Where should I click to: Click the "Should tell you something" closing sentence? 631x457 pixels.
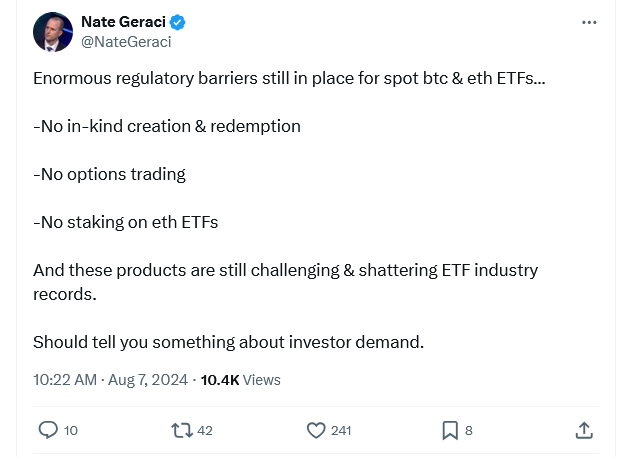[x=229, y=342]
